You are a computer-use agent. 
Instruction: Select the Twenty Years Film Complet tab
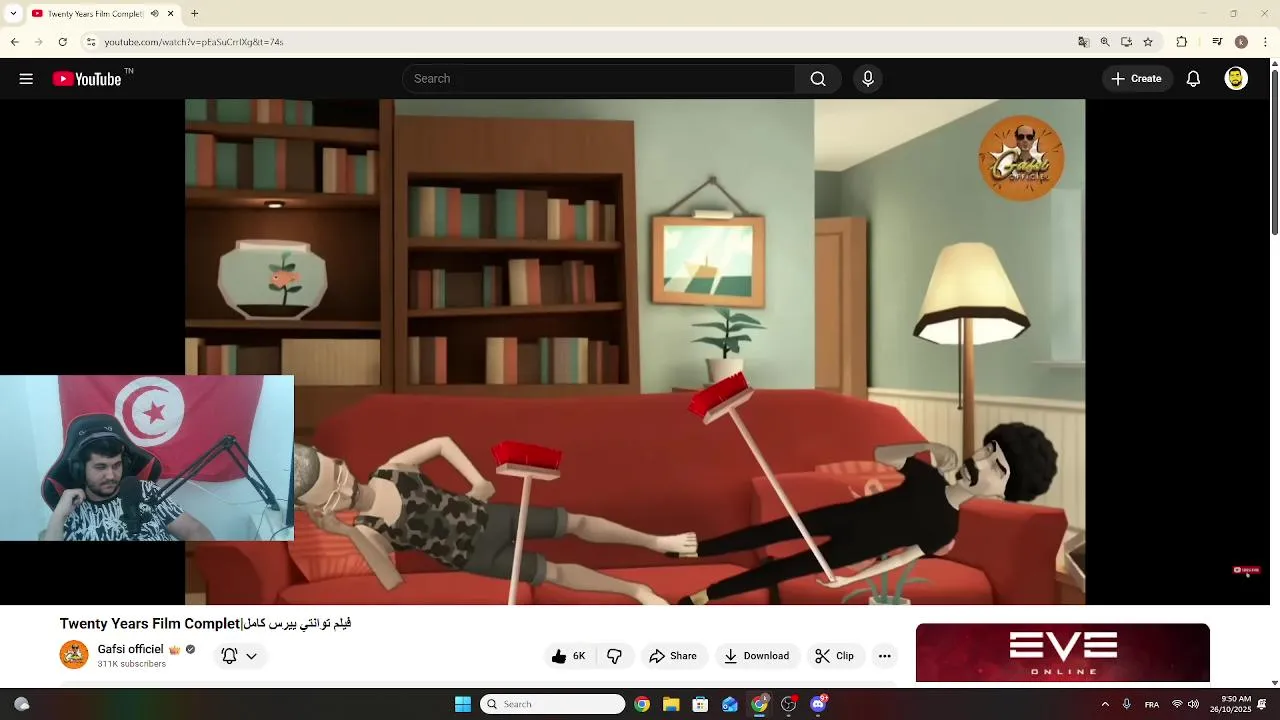click(95, 14)
